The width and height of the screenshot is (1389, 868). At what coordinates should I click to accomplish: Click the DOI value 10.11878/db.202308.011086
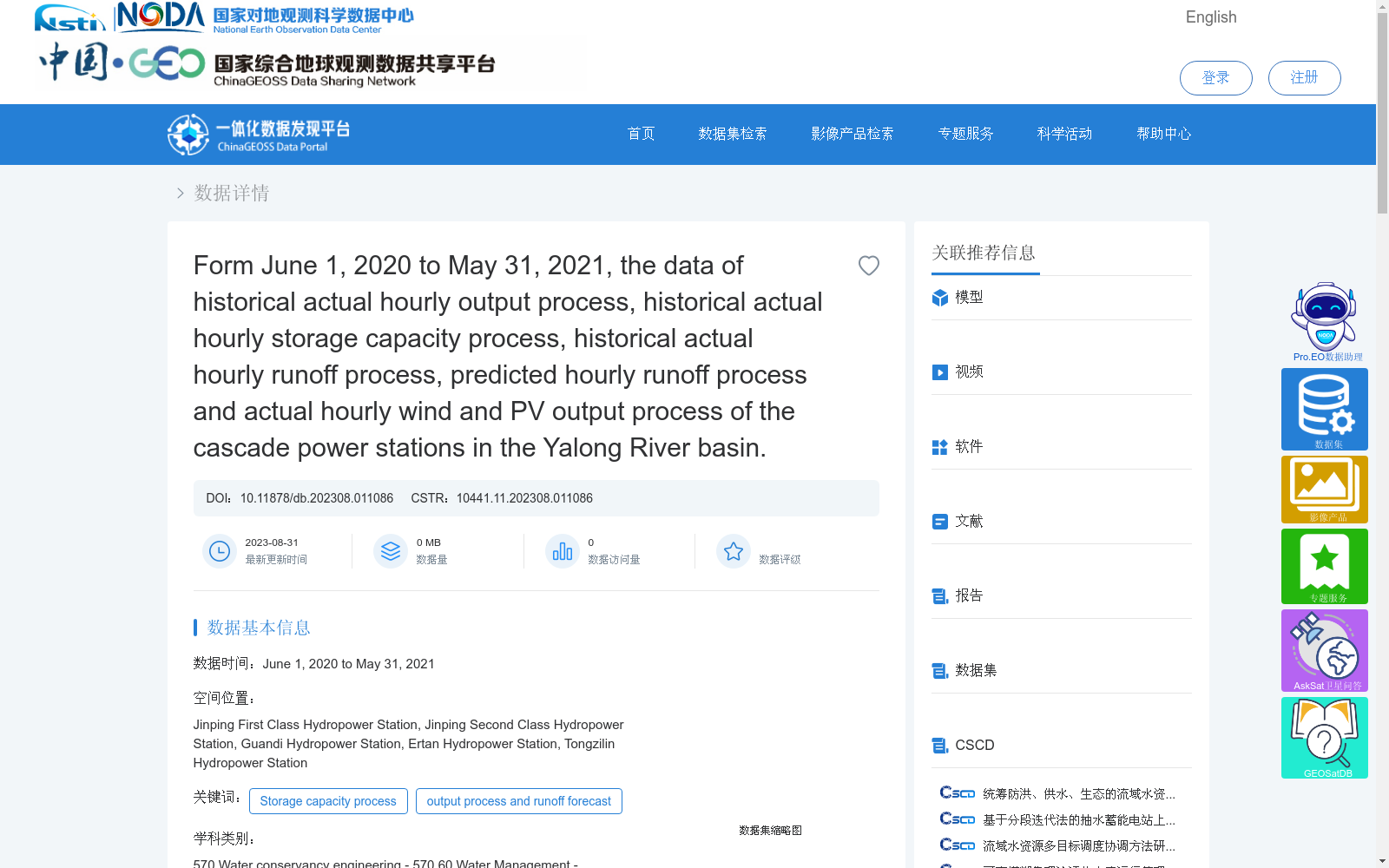[x=317, y=498]
